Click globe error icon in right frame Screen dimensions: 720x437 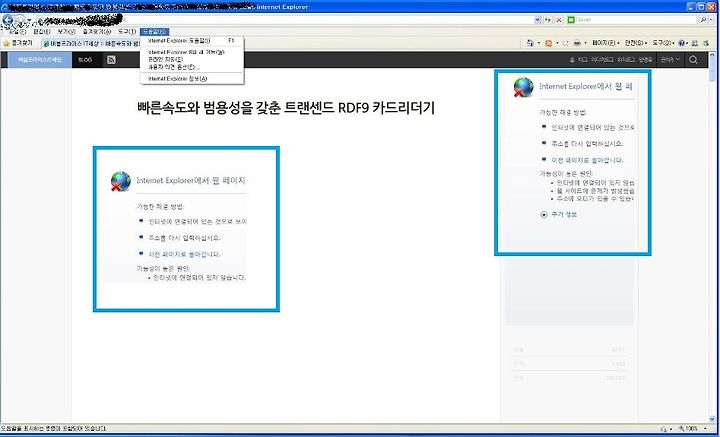(x=523, y=87)
